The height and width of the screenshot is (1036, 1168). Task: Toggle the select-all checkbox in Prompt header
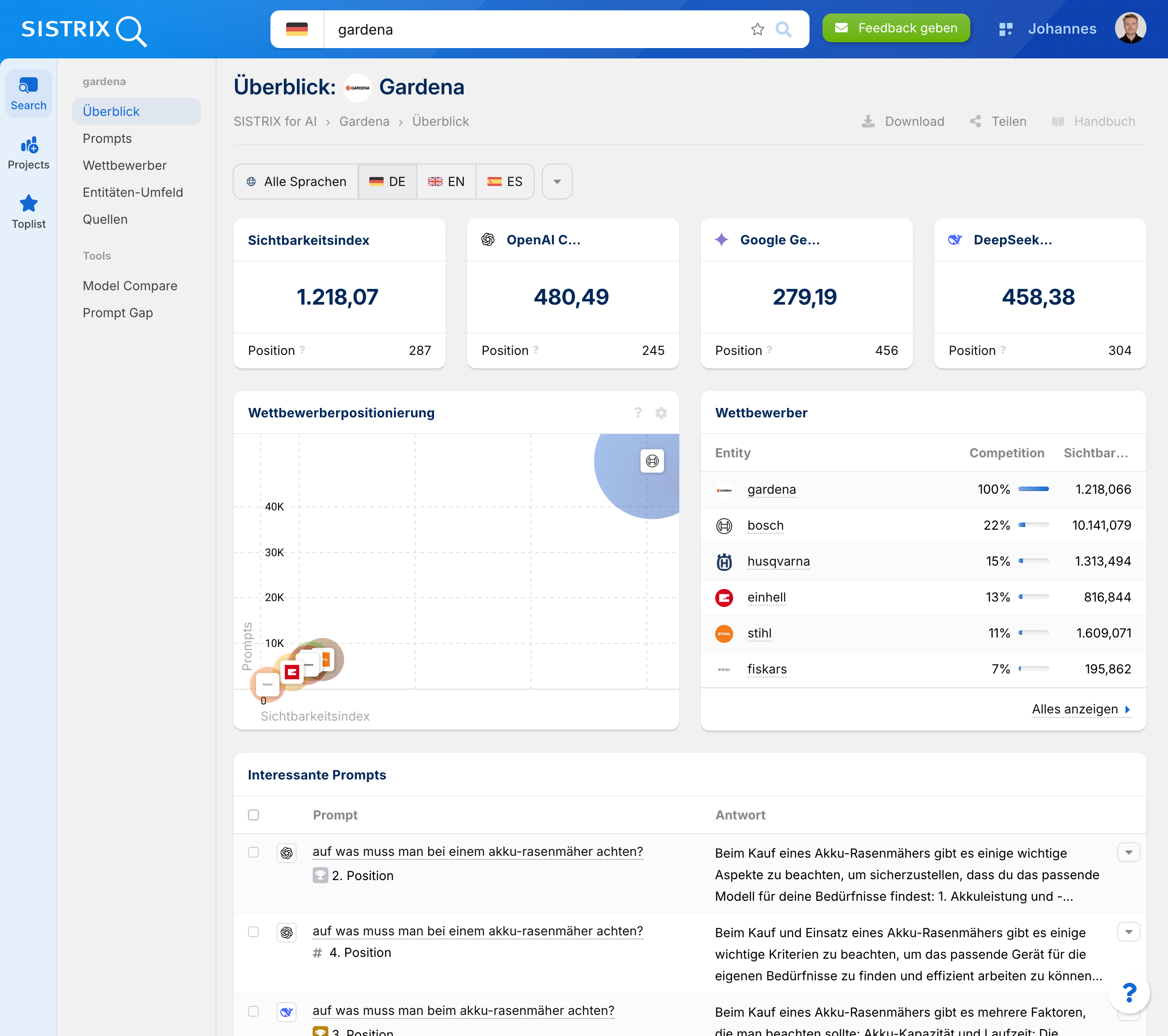(x=253, y=815)
